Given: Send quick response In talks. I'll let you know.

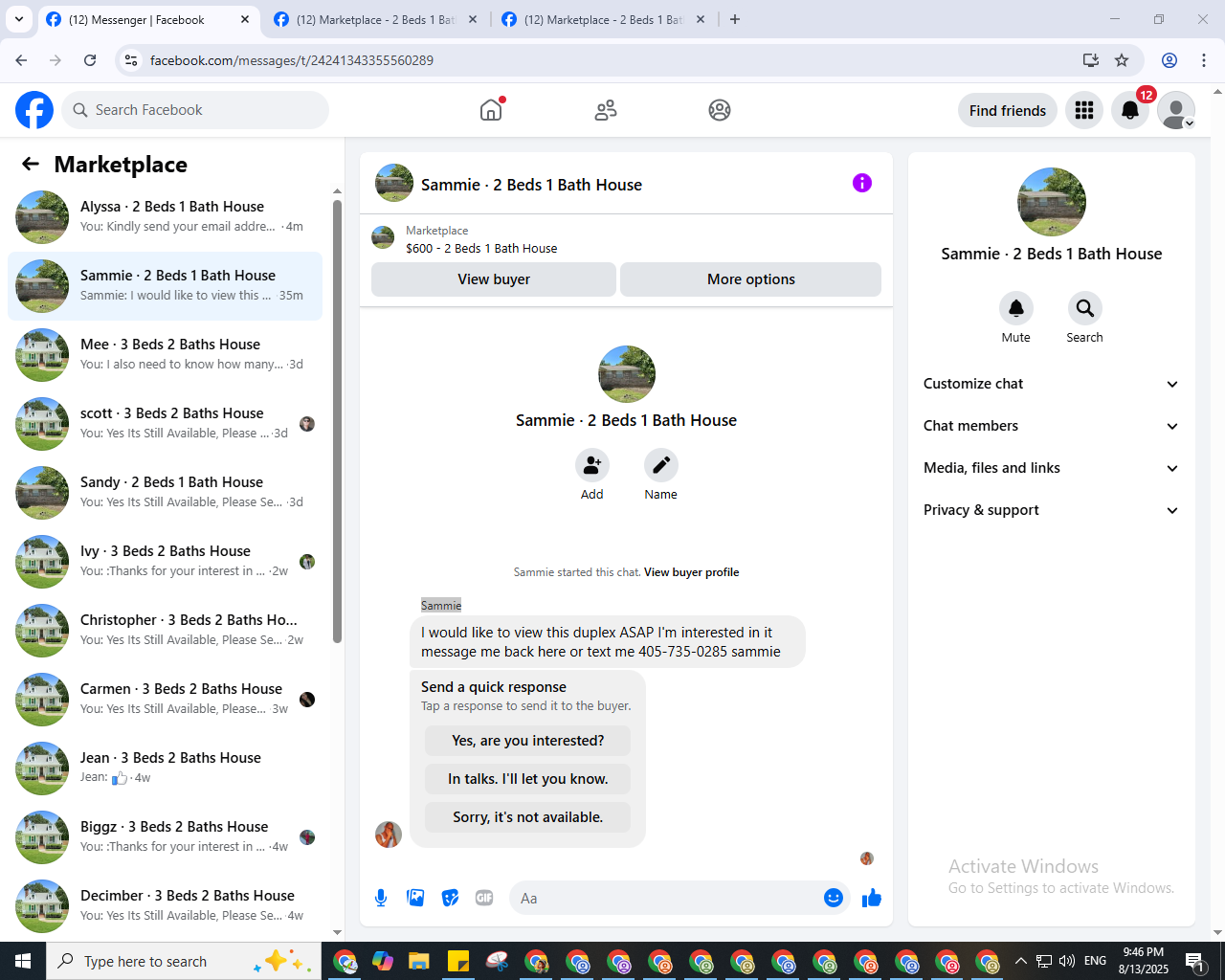Looking at the screenshot, I should [528, 779].
